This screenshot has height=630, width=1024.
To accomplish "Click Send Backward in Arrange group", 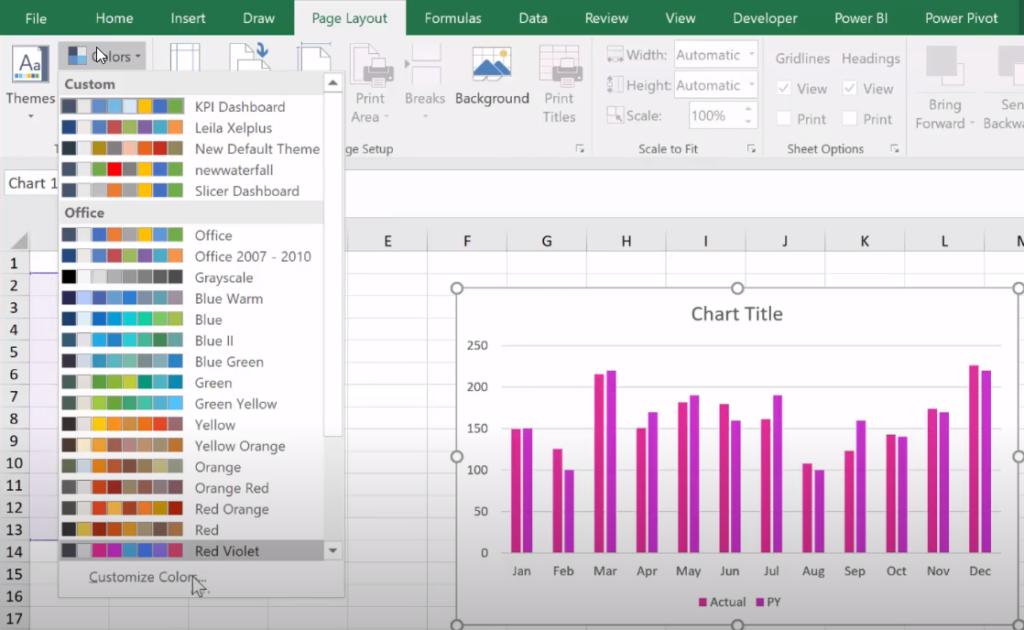I will (1004, 95).
